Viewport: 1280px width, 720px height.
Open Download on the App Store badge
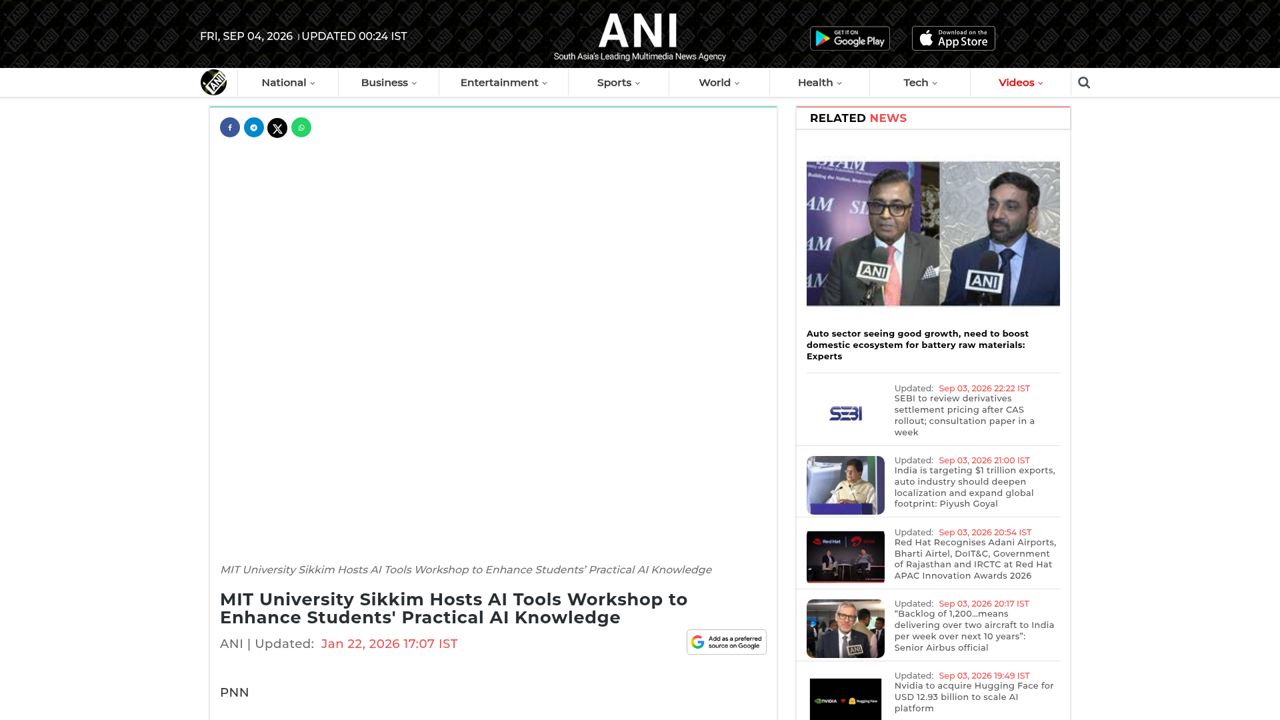click(953, 38)
